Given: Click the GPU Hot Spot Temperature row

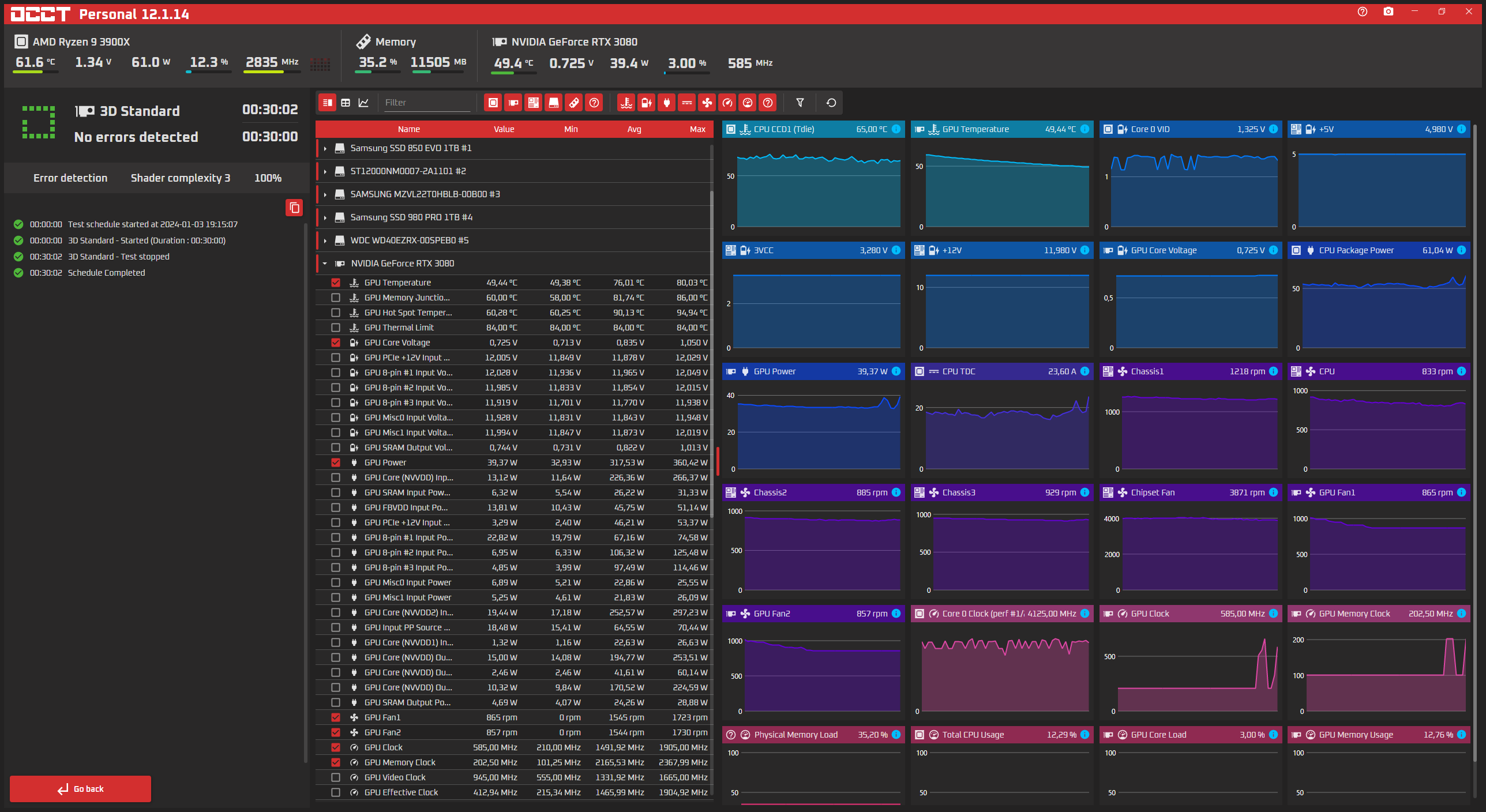Looking at the screenshot, I should tap(515, 313).
